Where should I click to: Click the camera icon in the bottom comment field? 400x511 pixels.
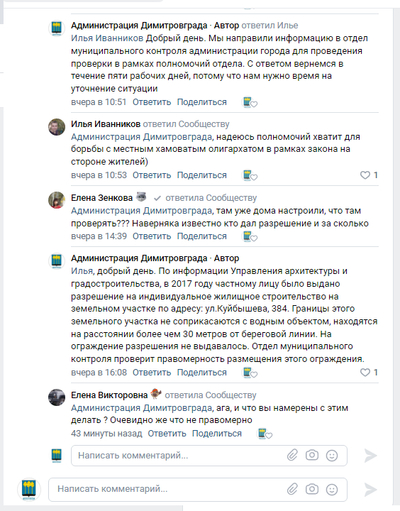pos(312,489)
